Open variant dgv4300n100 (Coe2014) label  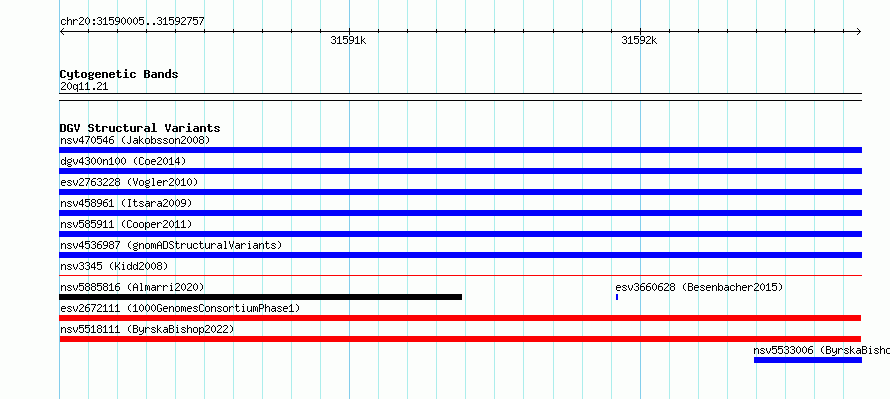(x=123, y=161)
